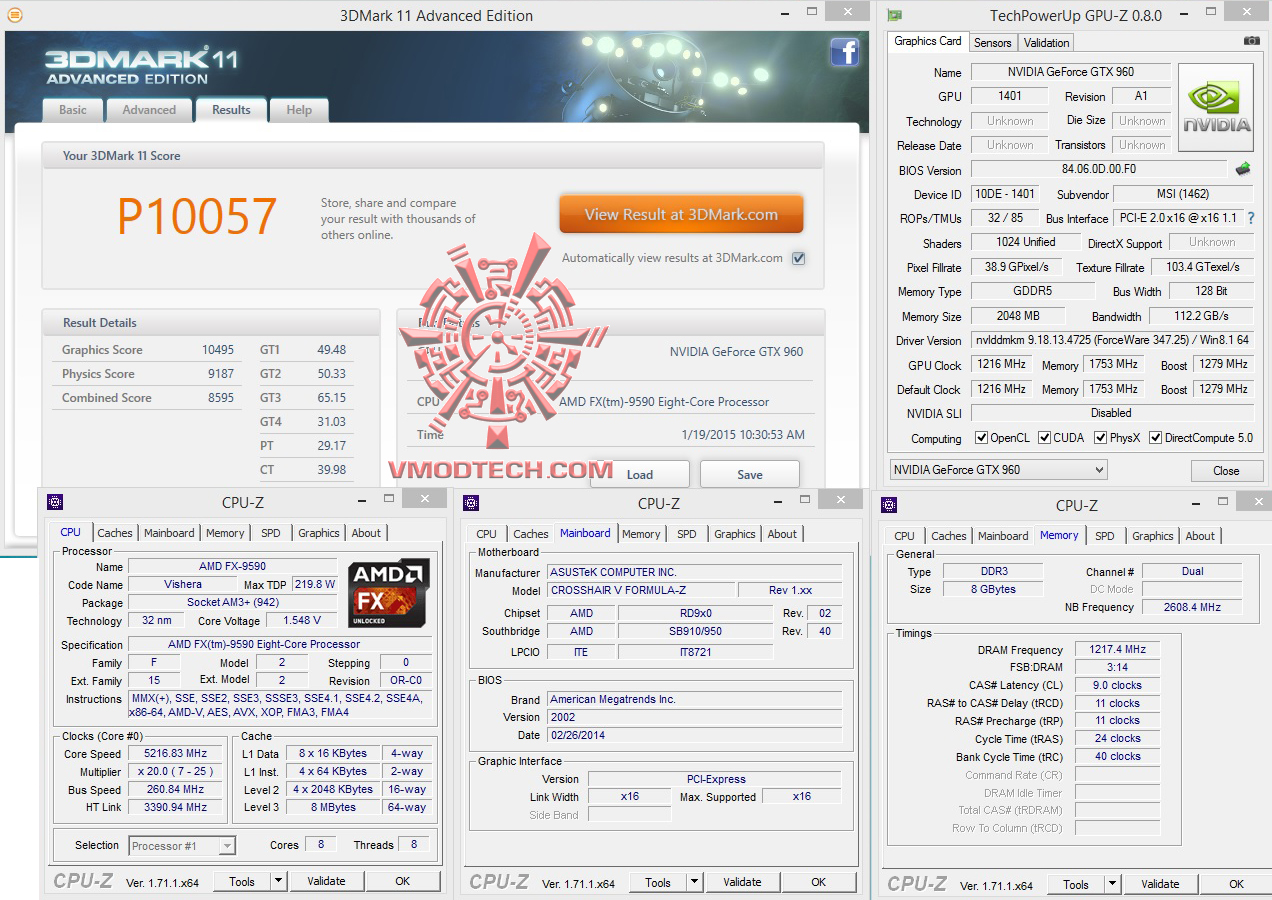Viewport: 1272px width, 900px height.
Task: Click the AMD FX logo in CPU-Z
Action: (390, 593)
